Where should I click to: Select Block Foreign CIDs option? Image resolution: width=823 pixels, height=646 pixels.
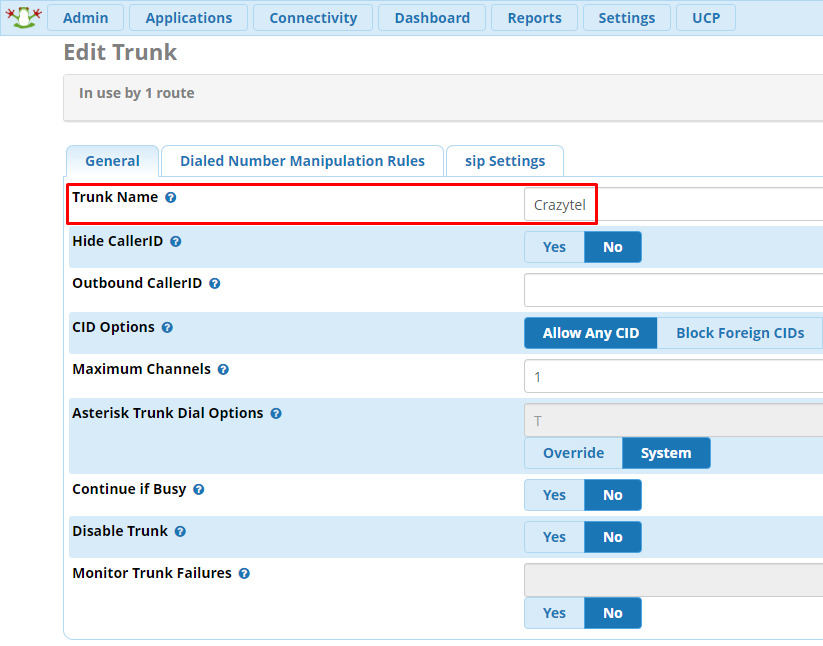(x=739, y=333)
